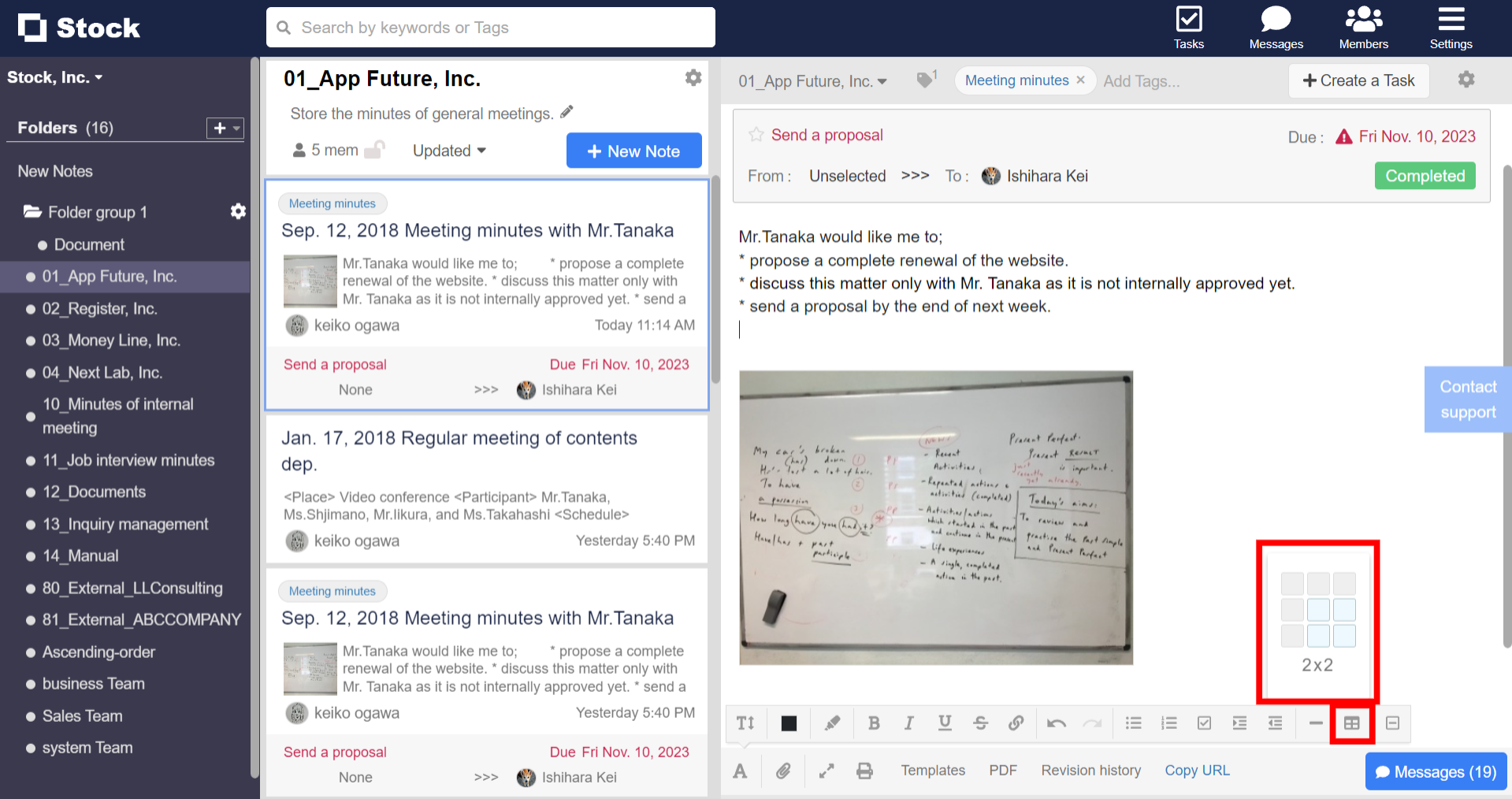Star the Send a proposal task
The width and height of the screenshot is (1512, 799).
pyautogui.click(x=756, y=135)
